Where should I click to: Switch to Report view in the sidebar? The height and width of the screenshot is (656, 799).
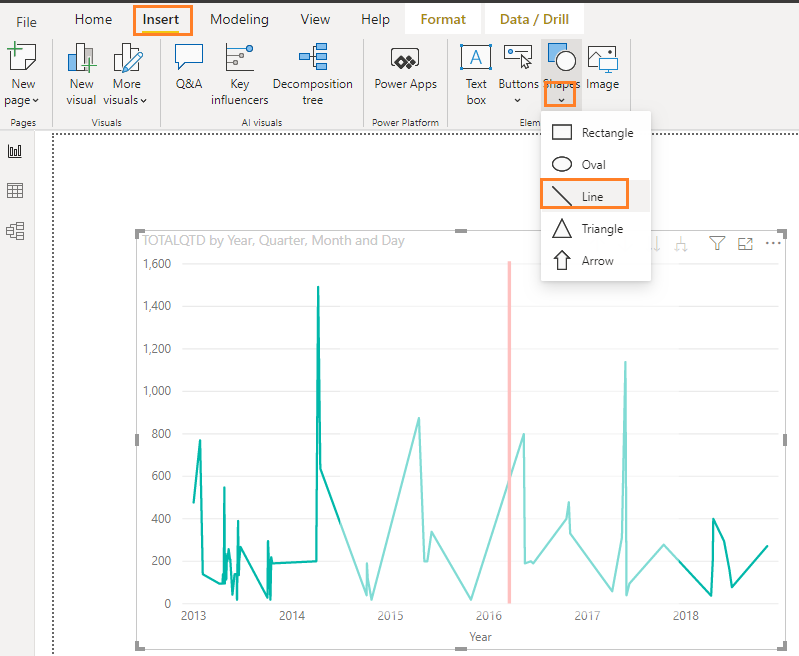coord(15,151)
